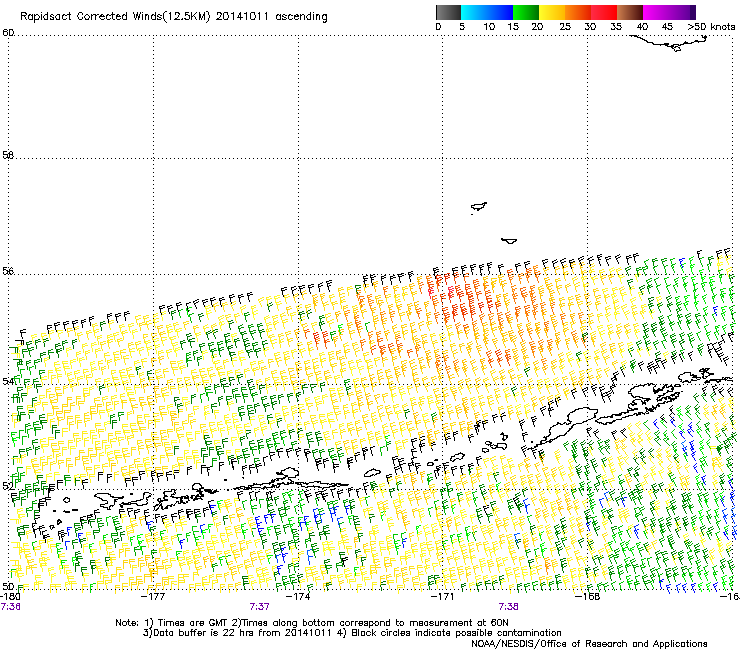The height and width of the screenshot is (650, 740).
Task: Click the purple time label '7:37'
Action: (260, 607)
